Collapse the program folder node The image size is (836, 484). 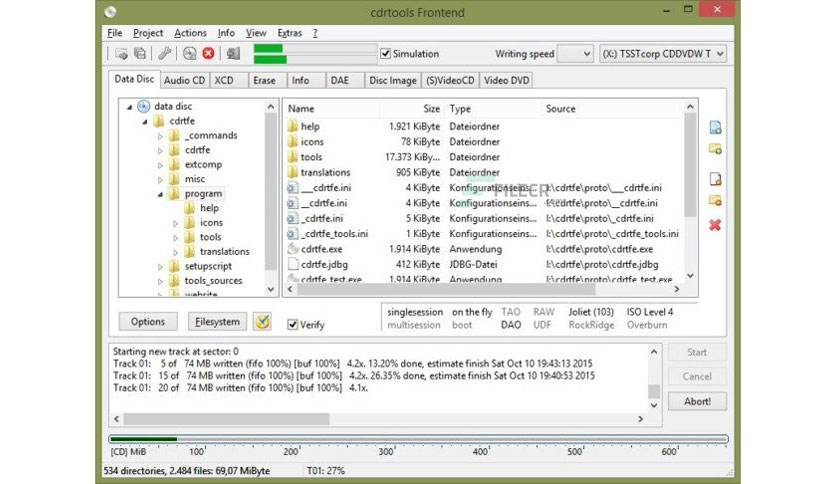tap(160, 195)
